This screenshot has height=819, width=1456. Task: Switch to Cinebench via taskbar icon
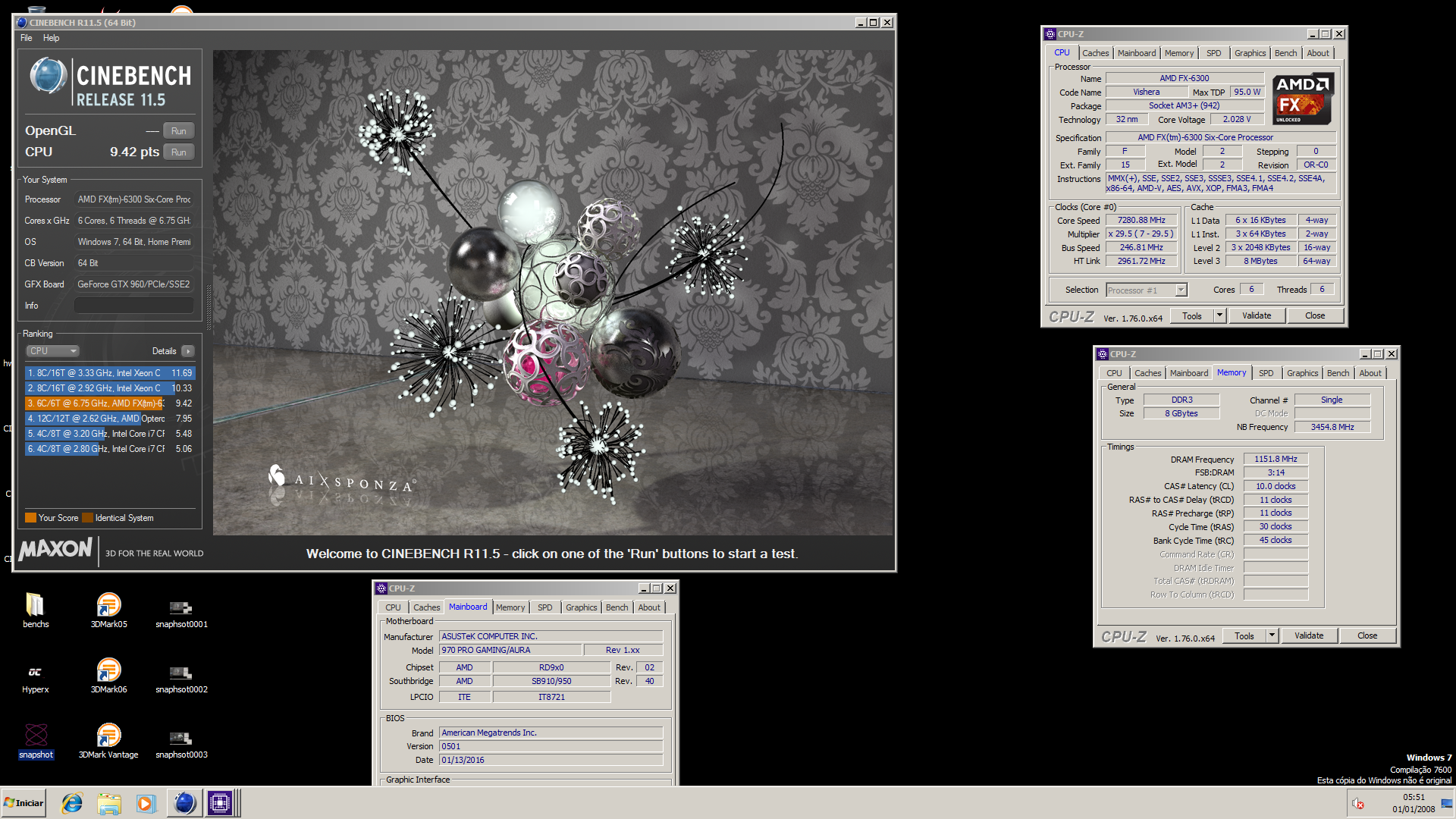(184, 803)
